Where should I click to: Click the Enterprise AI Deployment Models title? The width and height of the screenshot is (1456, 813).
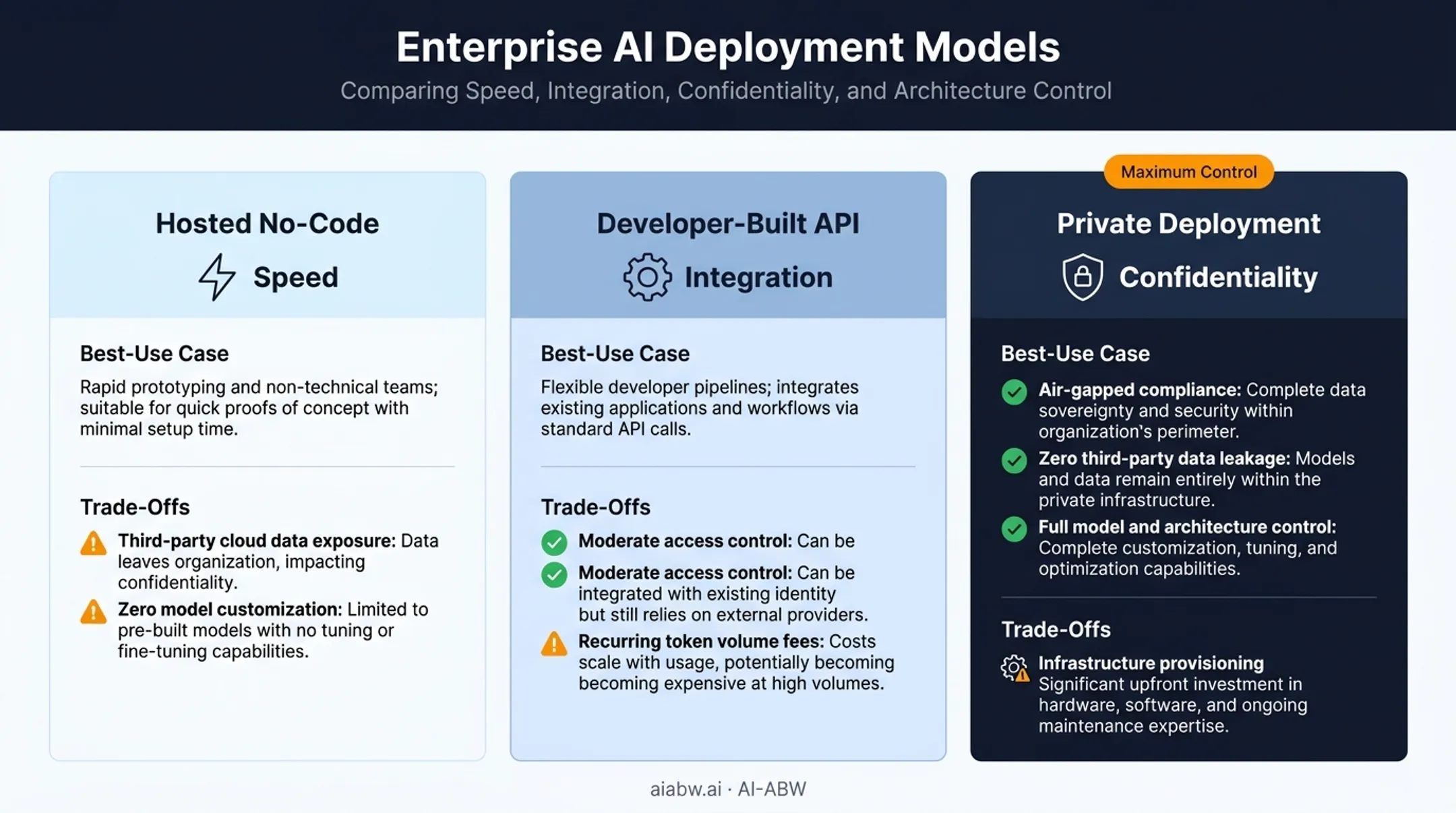[x=728, y=47]
